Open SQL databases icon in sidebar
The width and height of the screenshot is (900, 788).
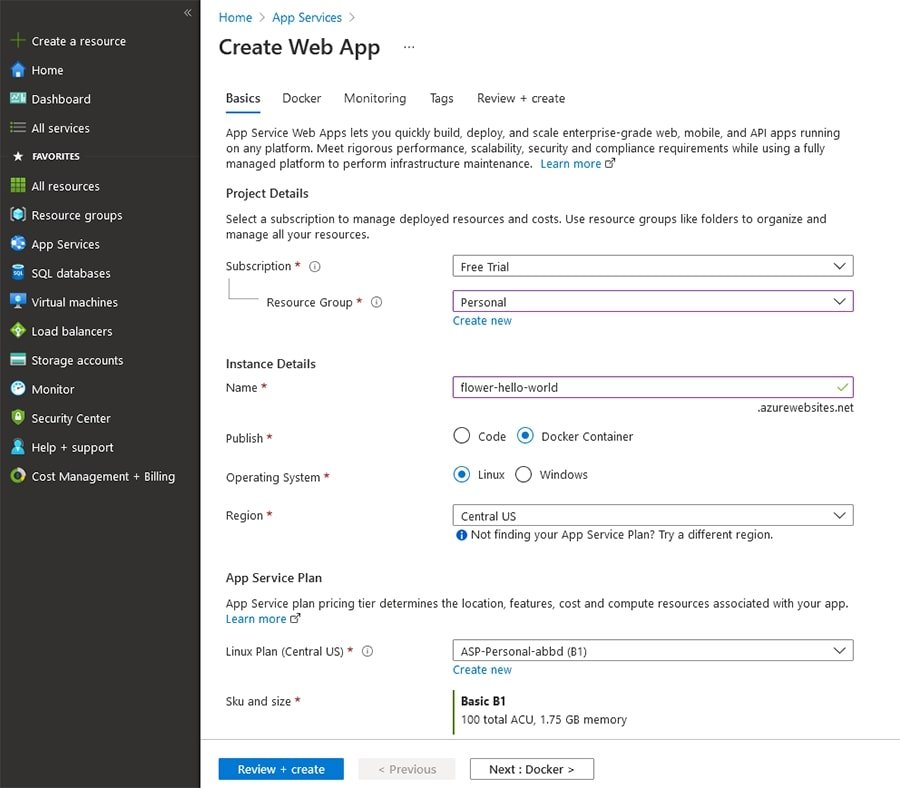(x=17, y=273)
